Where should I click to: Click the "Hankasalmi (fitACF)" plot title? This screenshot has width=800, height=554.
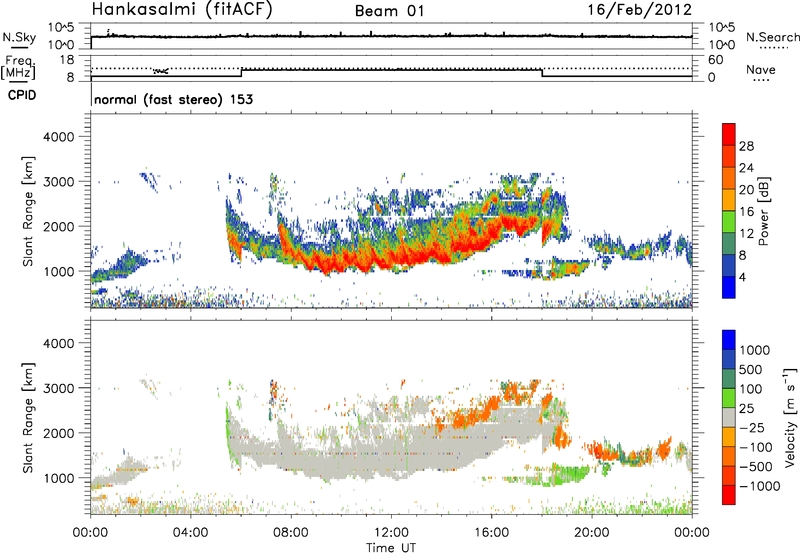click(x=182, y=10)
